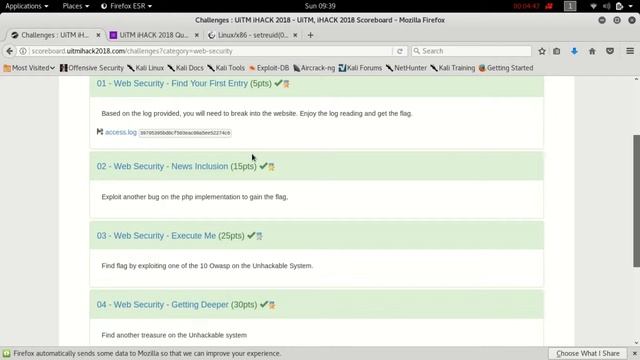Open the volume speaker icon
Screen dimensions: 640x360
(x=607, y=6)
